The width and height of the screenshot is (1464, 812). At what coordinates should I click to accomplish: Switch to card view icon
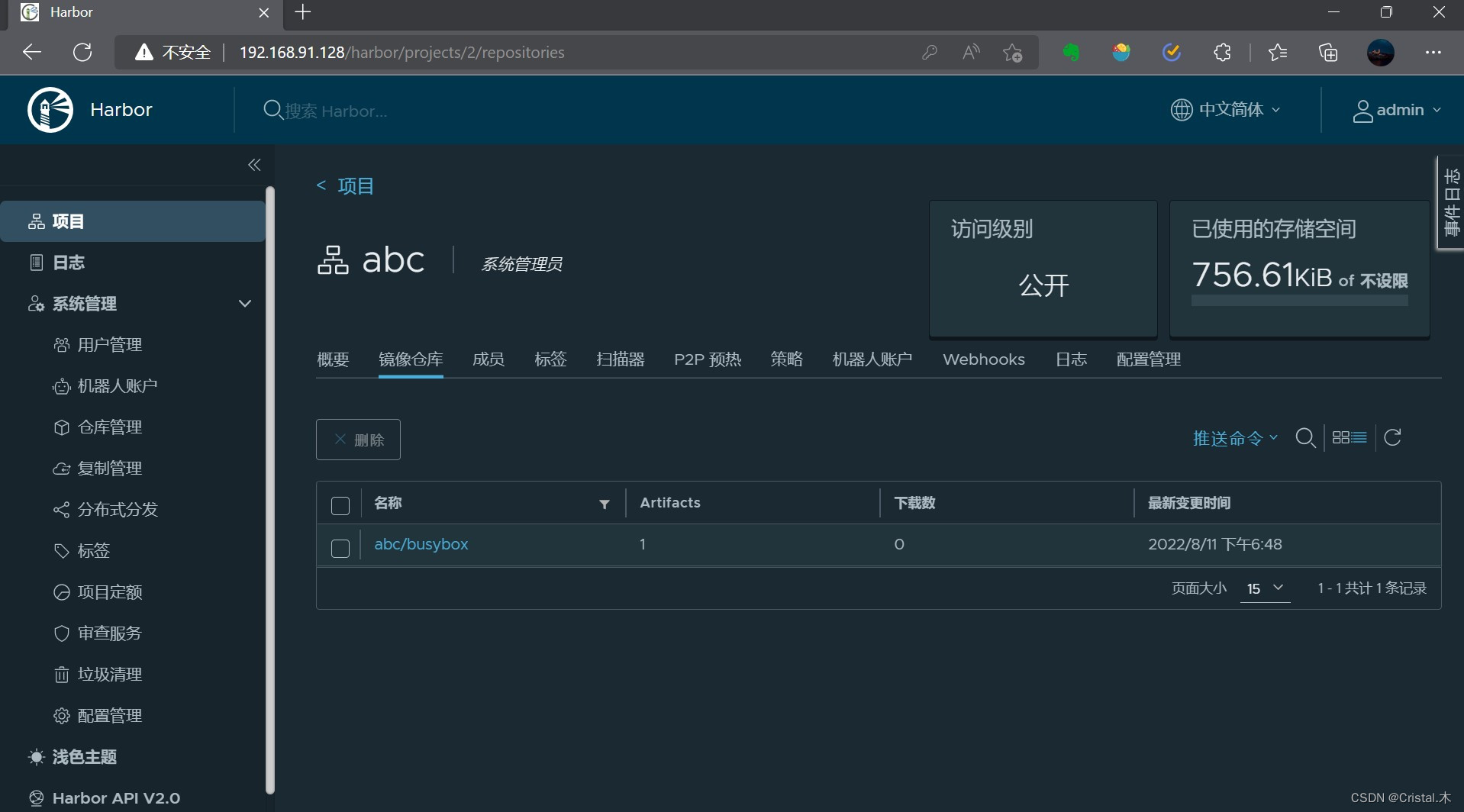tap(1340, 437)
